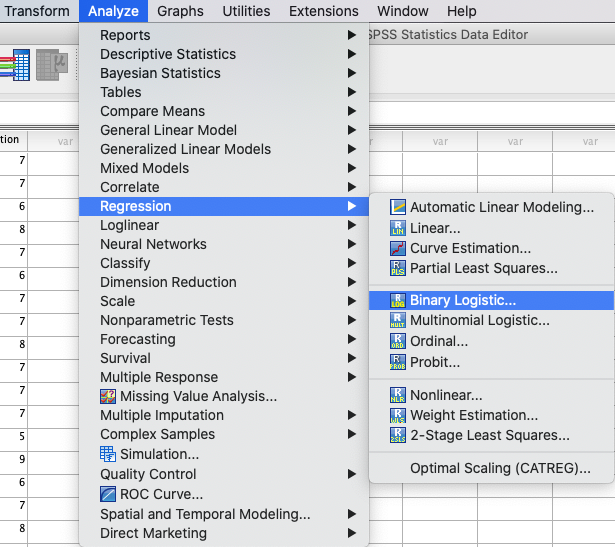The height and width of the screenshot is (547, 615).
Task: Expand the Bayesian Statistics submenu arrow
Action: click(x=352, y=73)
